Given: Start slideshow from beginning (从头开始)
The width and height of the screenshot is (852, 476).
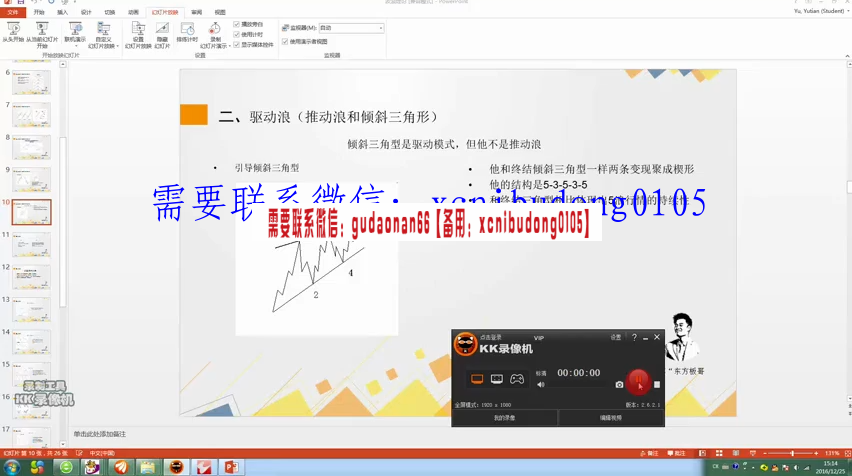Looking at the screenshot, I should point(14,35).
